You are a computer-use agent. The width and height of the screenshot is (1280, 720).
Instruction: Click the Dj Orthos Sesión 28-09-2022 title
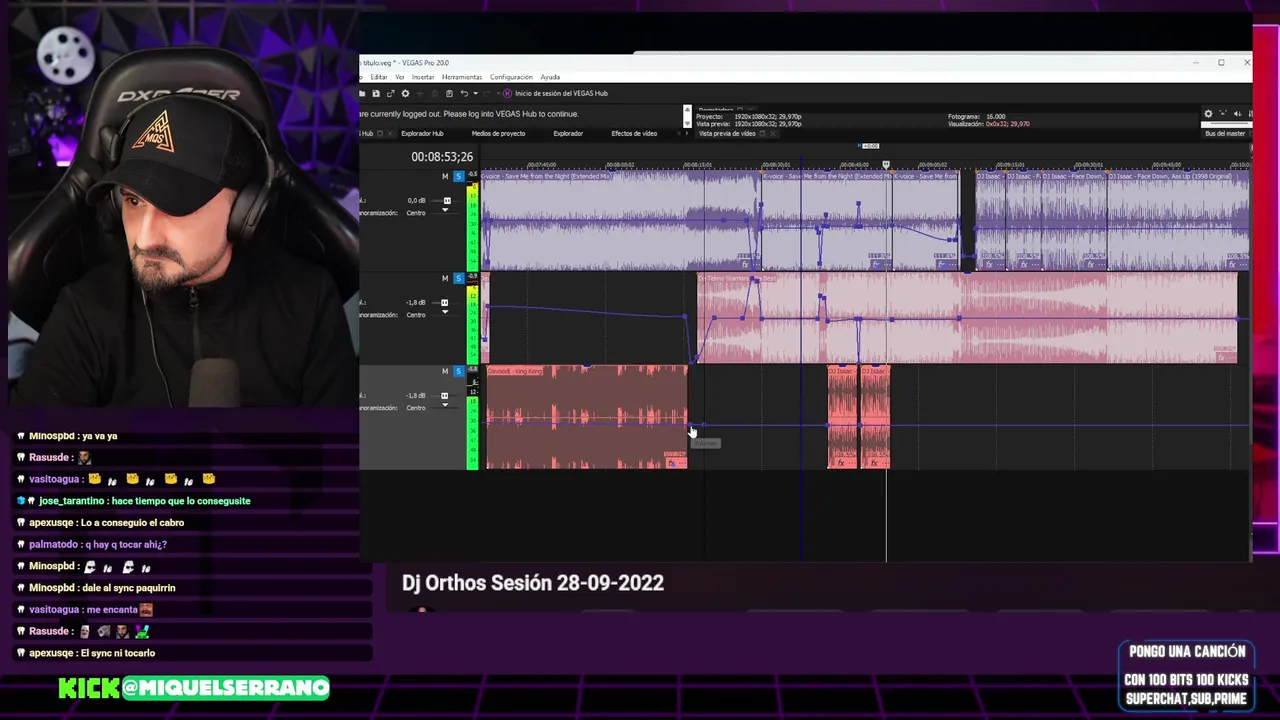click(533, 583)
